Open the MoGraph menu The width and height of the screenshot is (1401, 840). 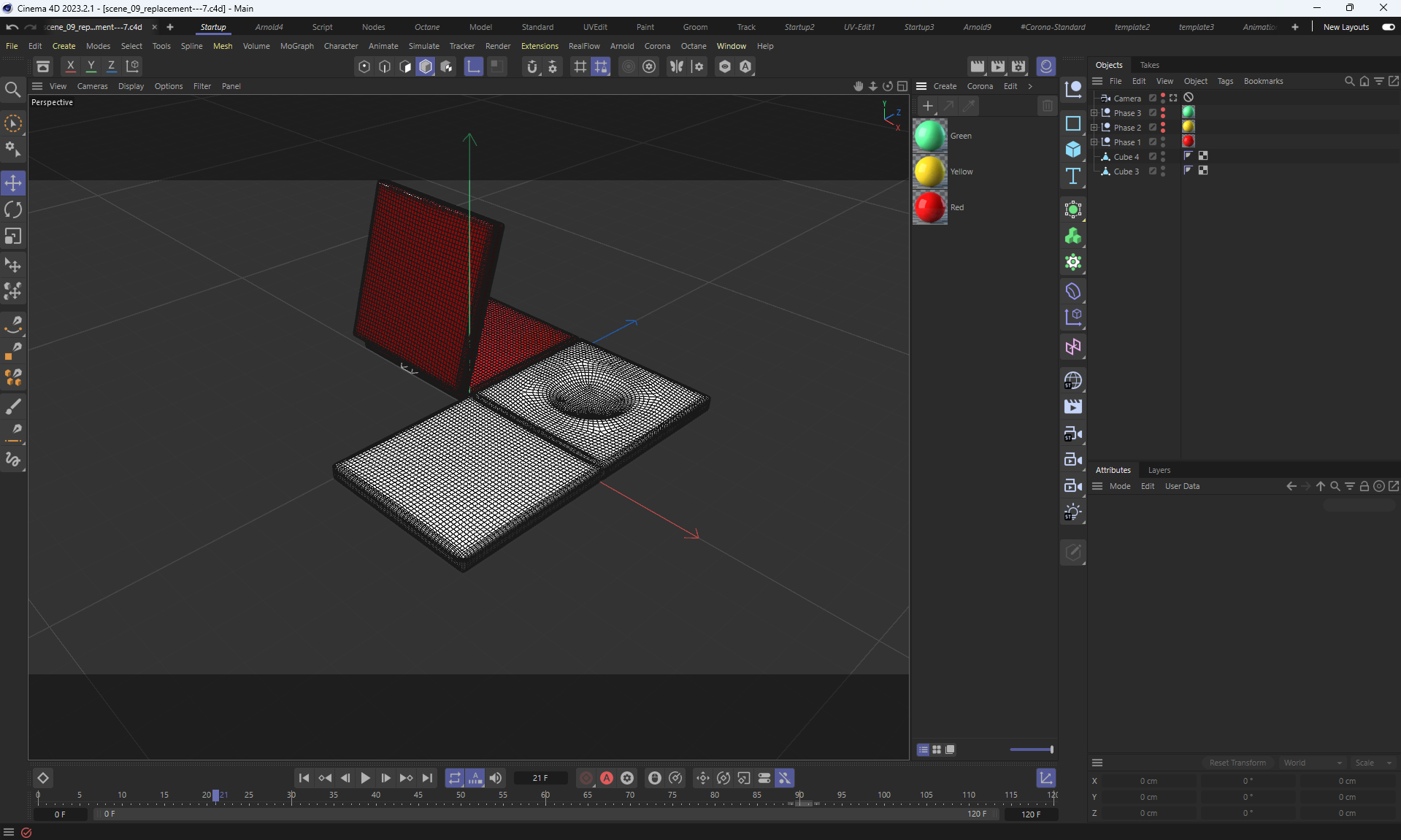pyautogui.click(x=296, y=46)
